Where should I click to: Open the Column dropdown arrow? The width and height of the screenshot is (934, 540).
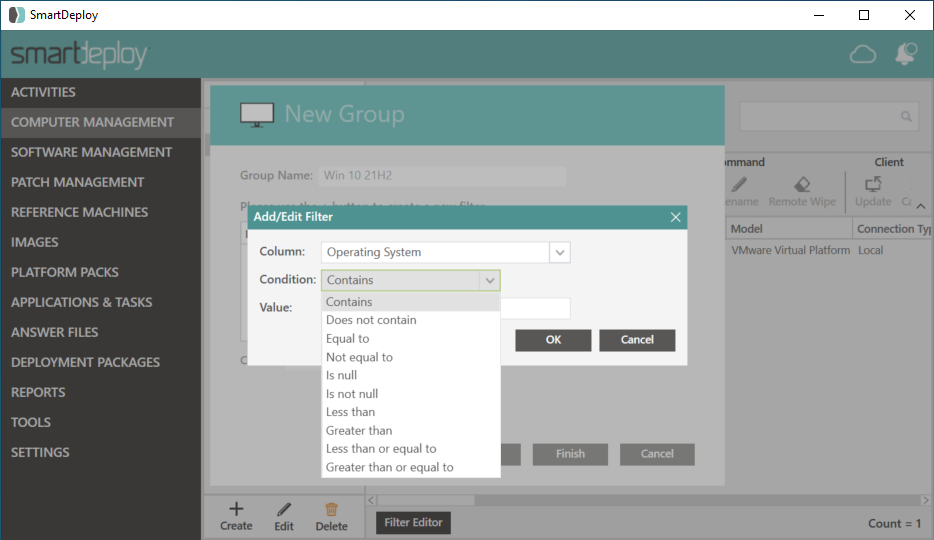click(x=560, y=252)
